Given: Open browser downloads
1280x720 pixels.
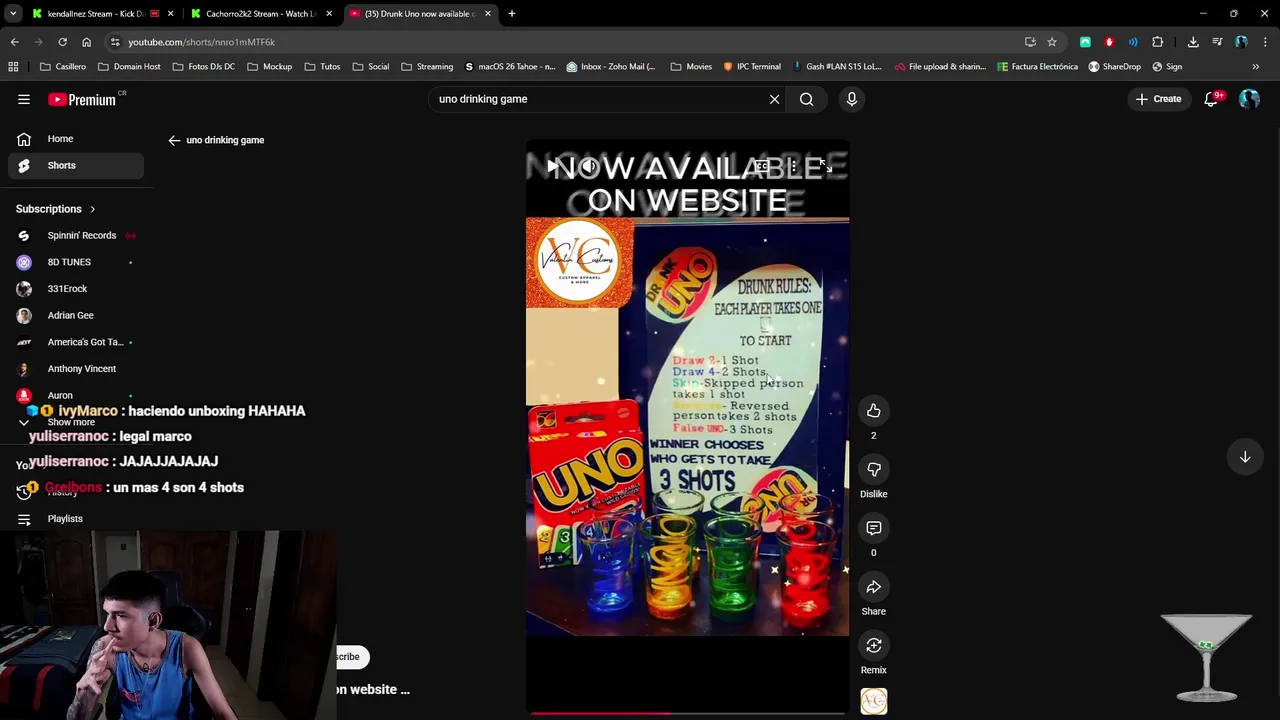Looking at the screenshot, I should [x=1193, y=42].
